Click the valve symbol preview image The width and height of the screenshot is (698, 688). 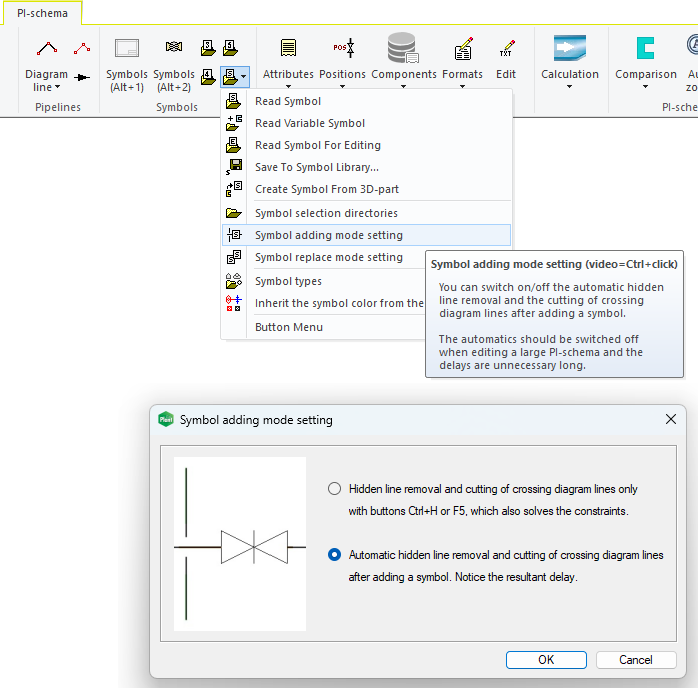pos(240,545)
